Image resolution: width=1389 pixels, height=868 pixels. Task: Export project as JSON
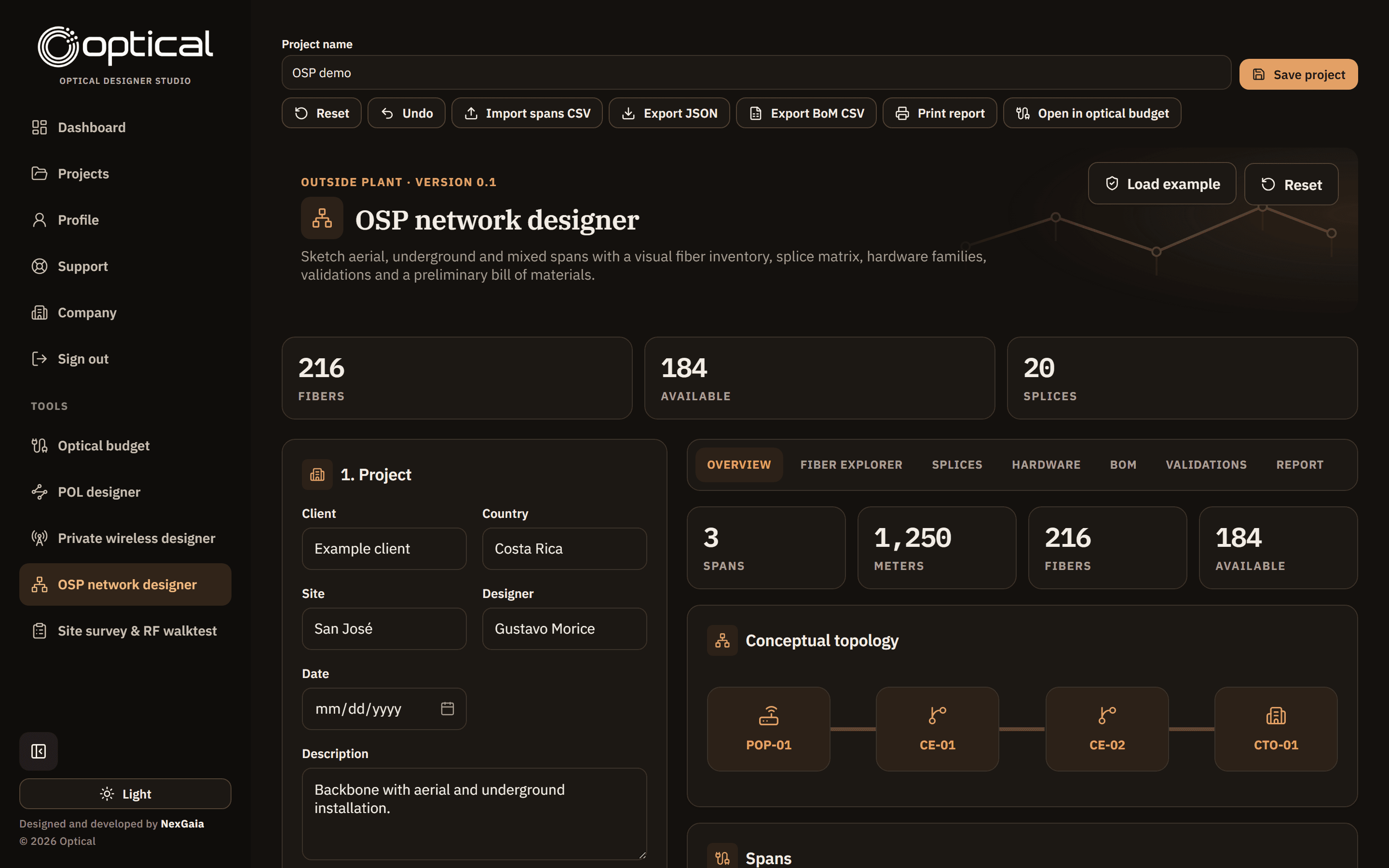(x=669, y=113)
